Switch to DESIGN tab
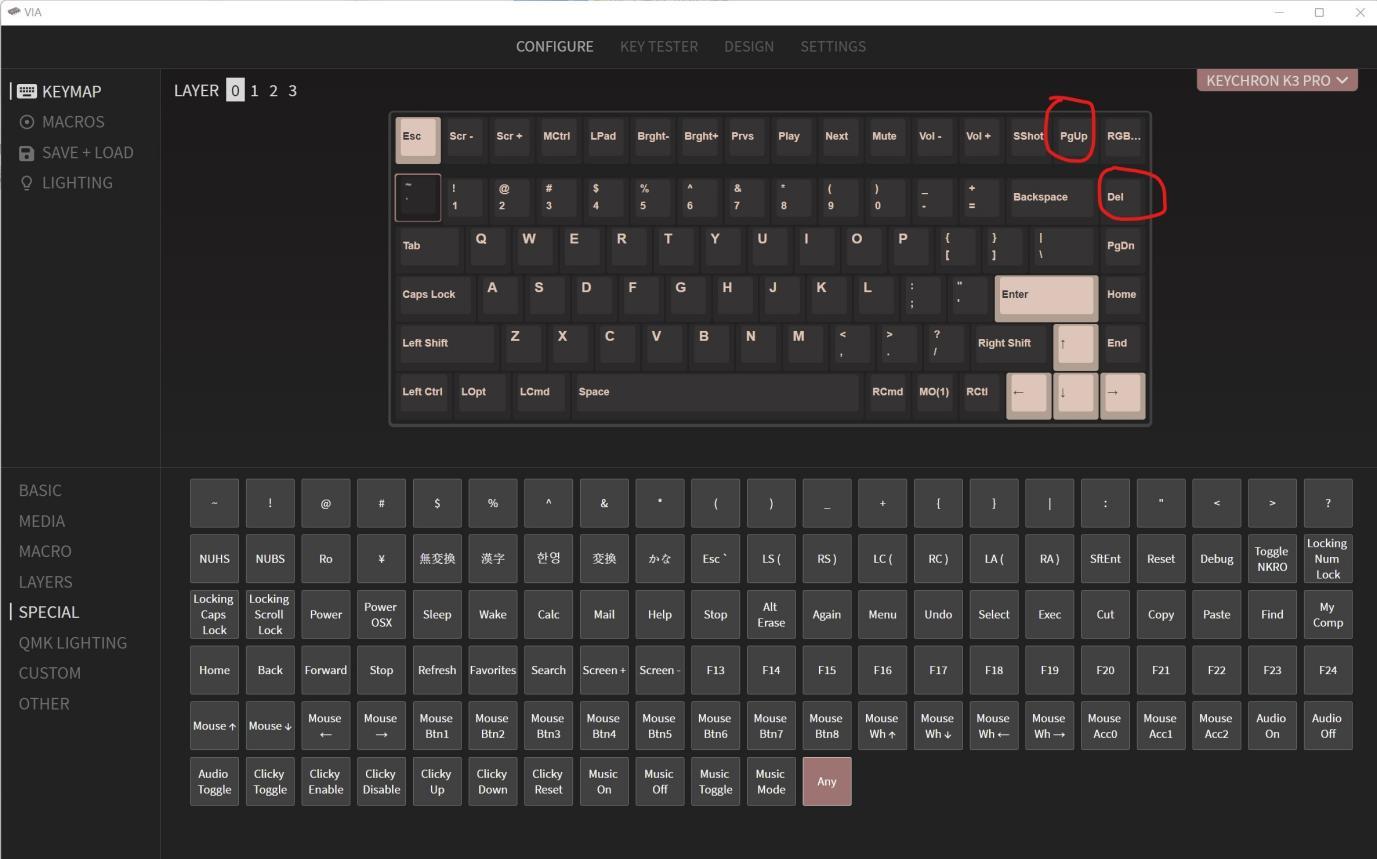Image resolution: width=1377 pixels, height=859 pixels. coord(749,46)
